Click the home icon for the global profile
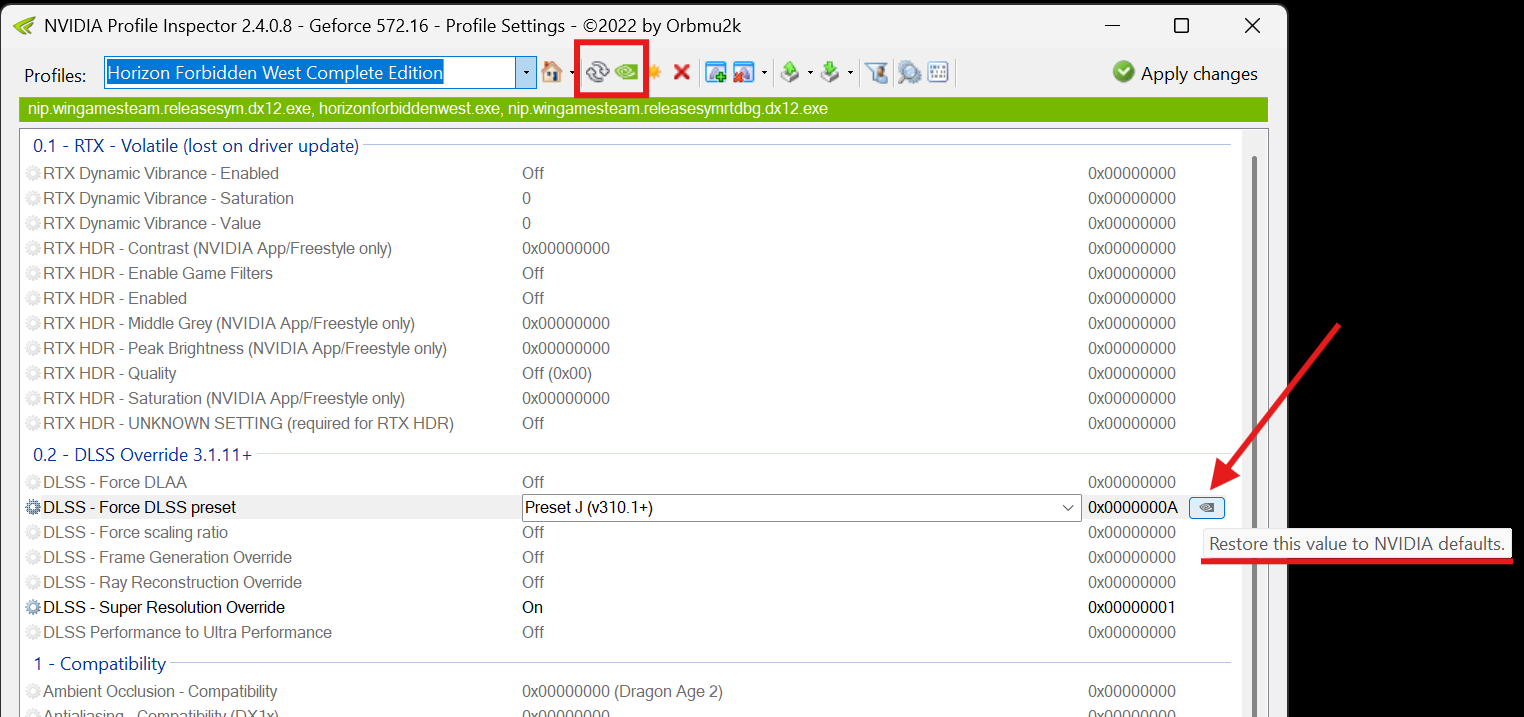Screen dimensions: 1524x717 552,72
